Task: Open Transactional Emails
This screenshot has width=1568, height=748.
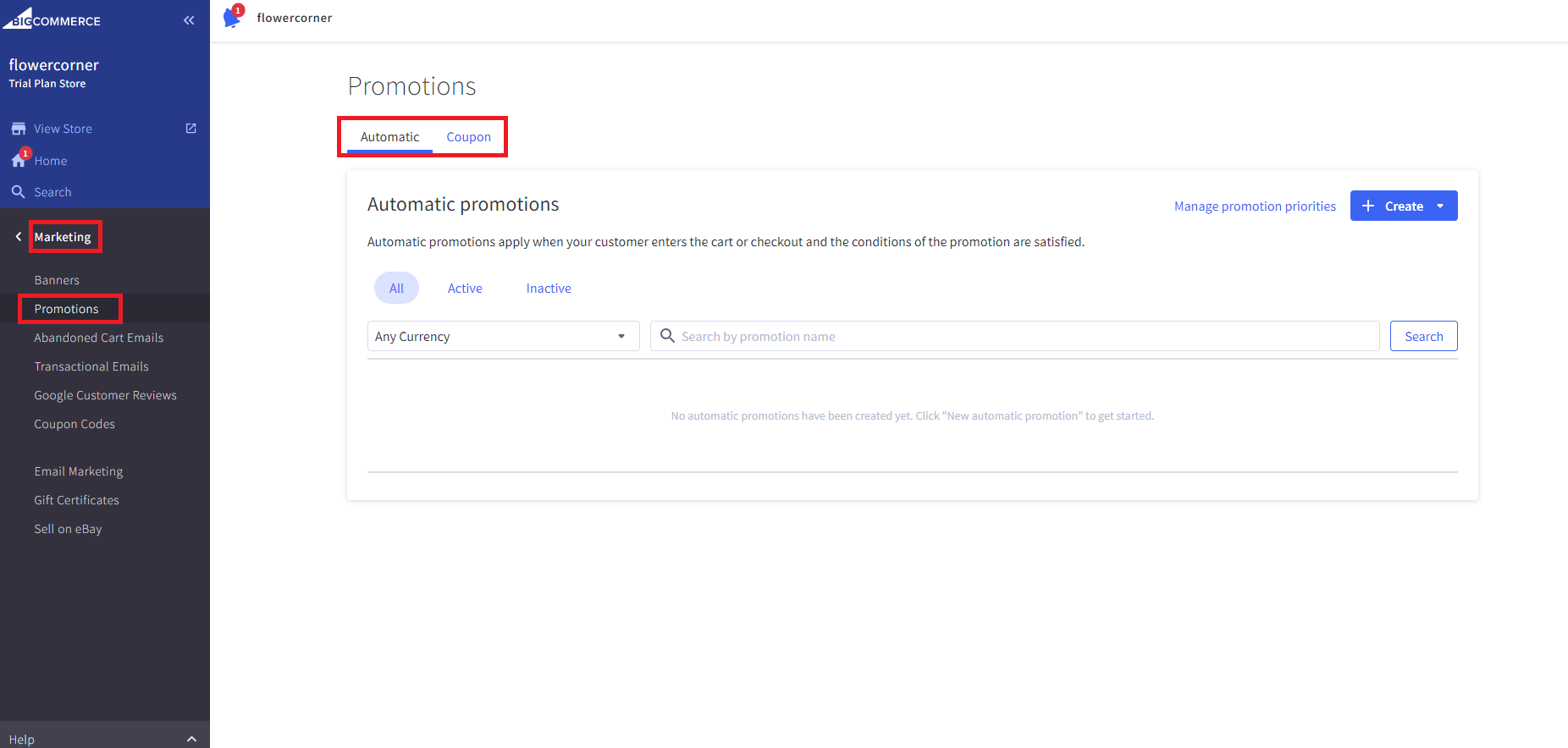Action: pyautogui.click(x=91, y=366)
